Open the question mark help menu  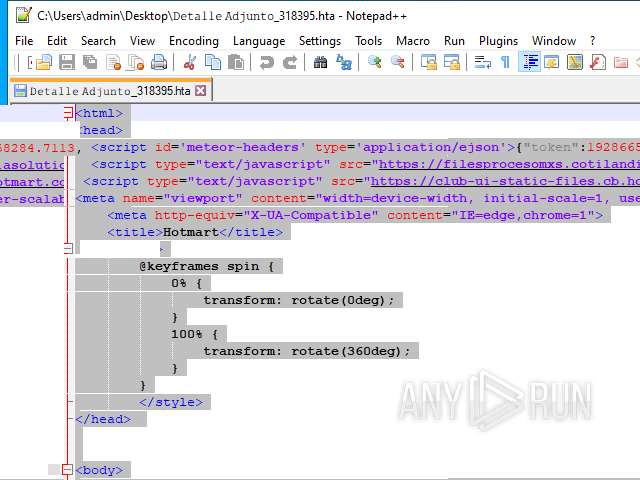pos(592,41)
